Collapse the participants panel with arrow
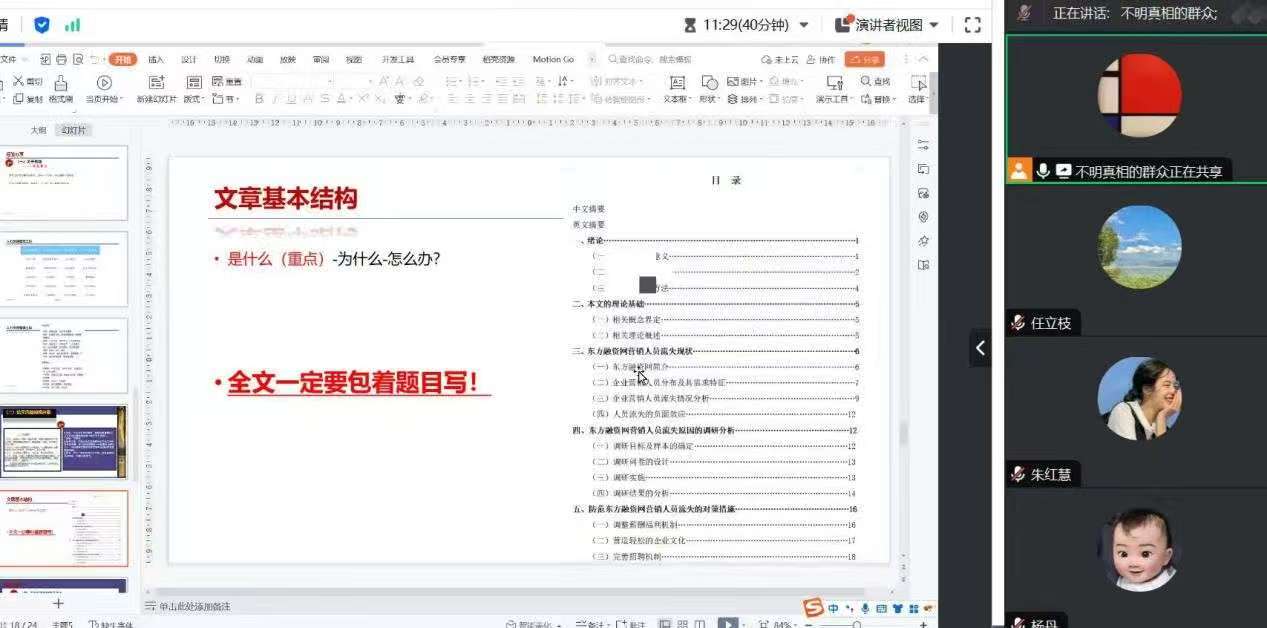Image resolution: width=1267 pixels, height=628 pixels. pos(980,348)
